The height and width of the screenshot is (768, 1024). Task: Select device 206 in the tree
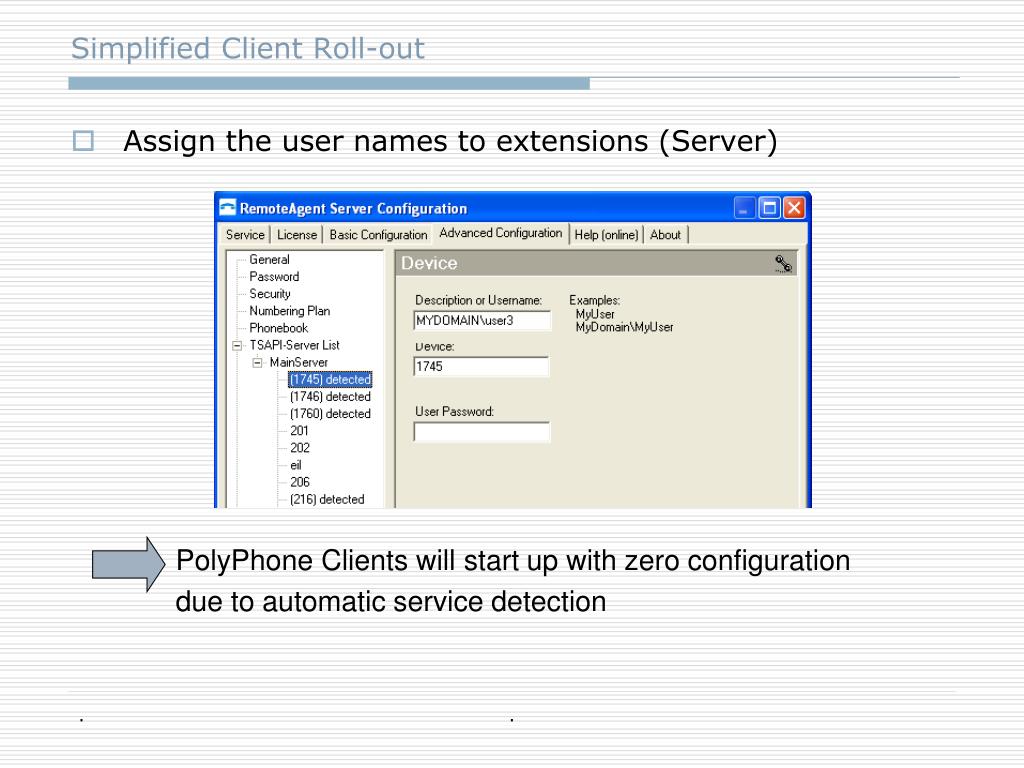(300, 482)
